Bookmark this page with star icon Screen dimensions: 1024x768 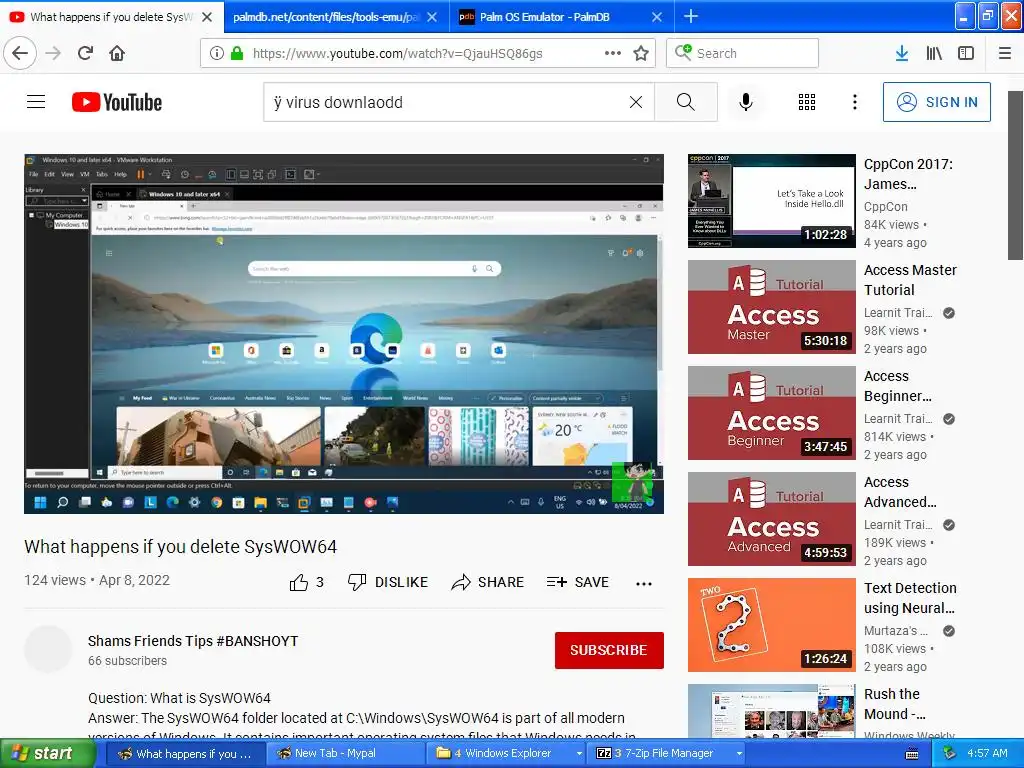[641, 53]
